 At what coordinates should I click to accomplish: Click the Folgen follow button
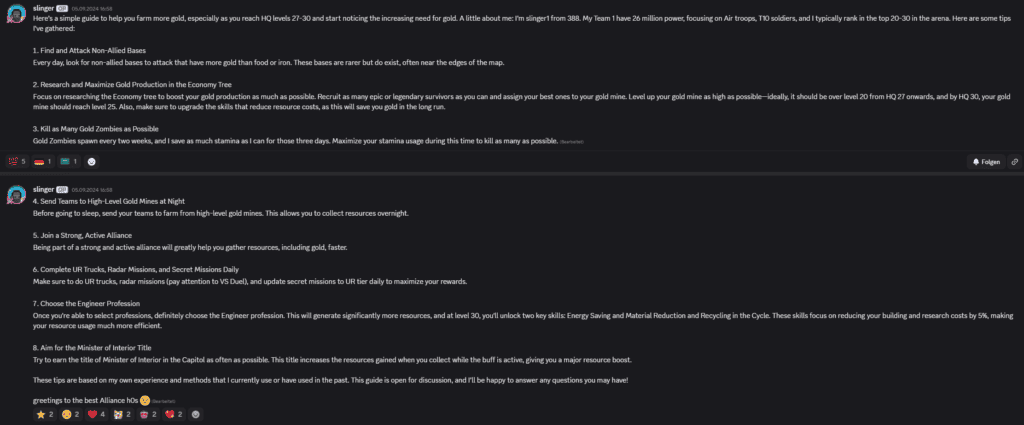click(986, 161)
